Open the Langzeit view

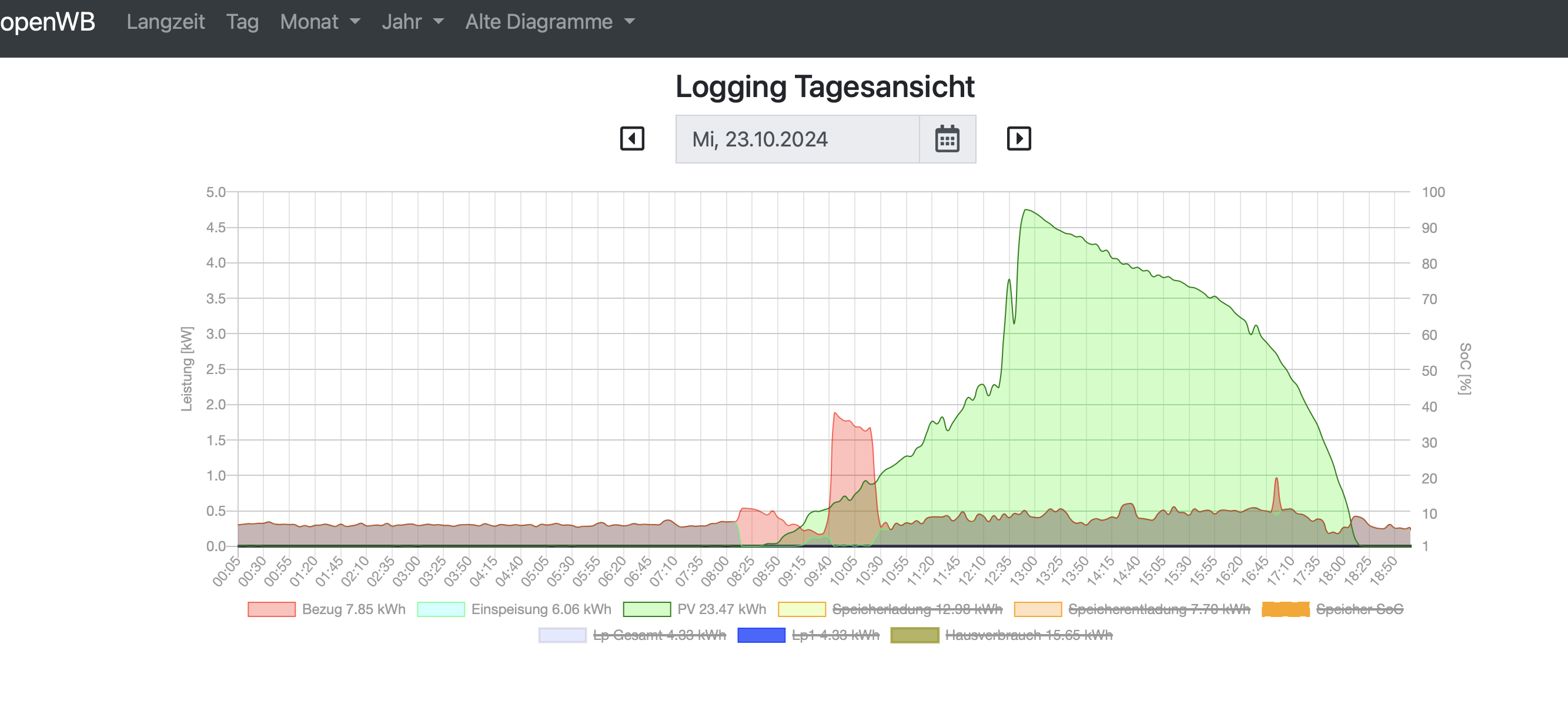click(166, 22)
